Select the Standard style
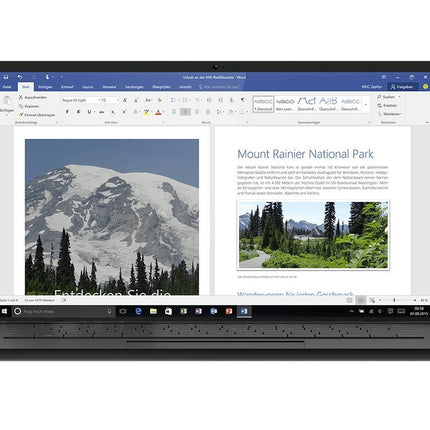The image size is (430, 430). [x=263, y=104]
